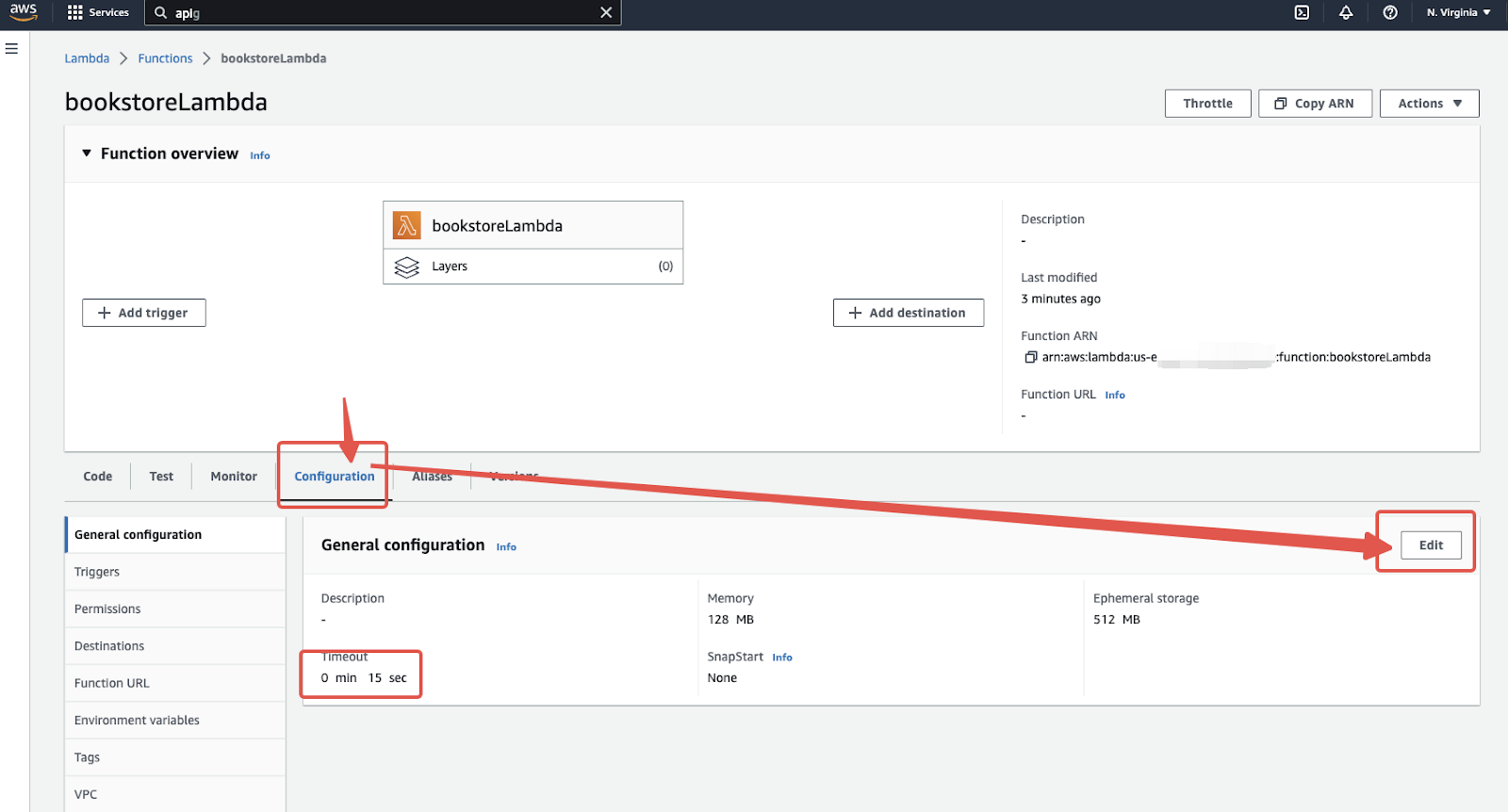
Task: Launch the CloudShell terminal icon
Action: point(1302,12)
